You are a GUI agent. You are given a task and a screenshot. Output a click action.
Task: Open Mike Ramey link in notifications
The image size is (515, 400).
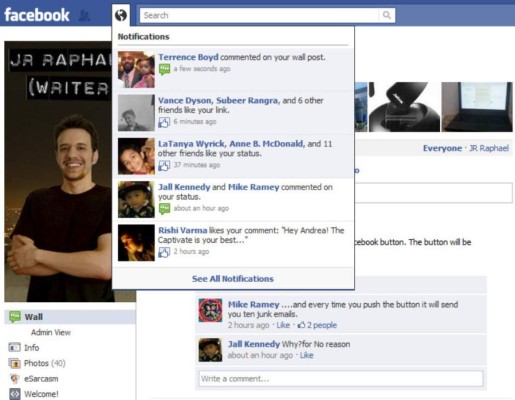[253, 187]
